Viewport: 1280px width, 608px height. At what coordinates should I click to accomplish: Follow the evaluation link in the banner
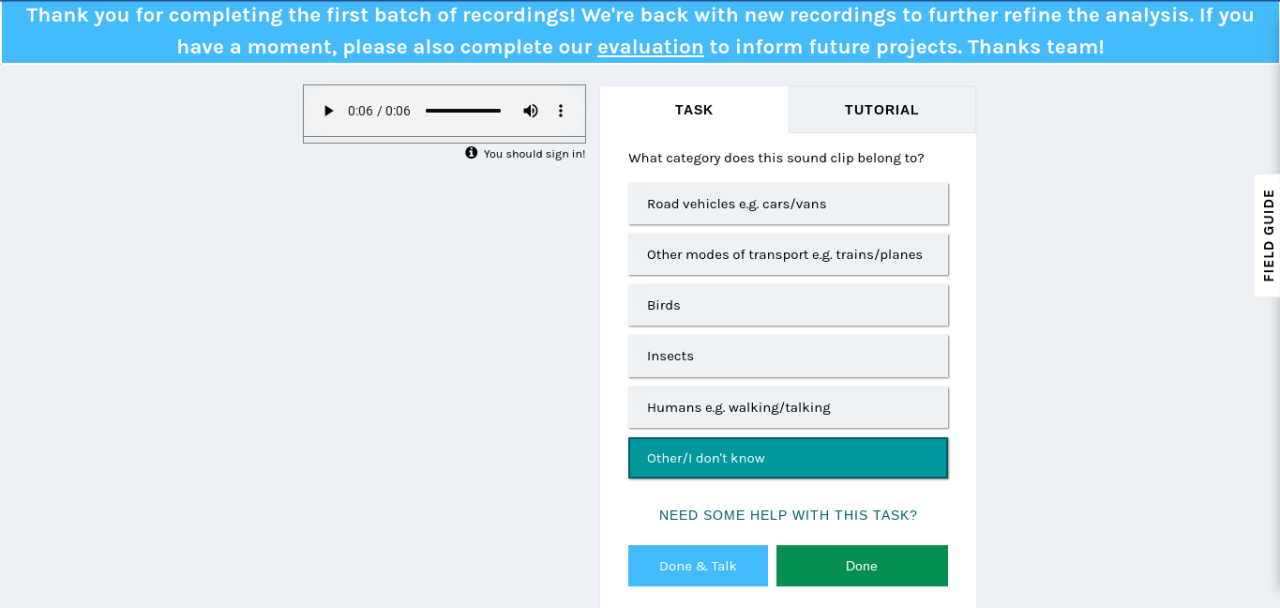pyautogui.click(x=650, y=47)
